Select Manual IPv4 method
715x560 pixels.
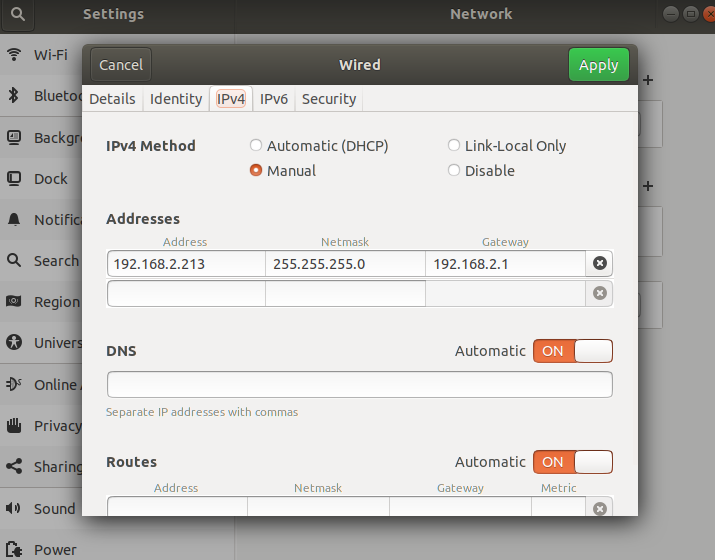(283, 171)
